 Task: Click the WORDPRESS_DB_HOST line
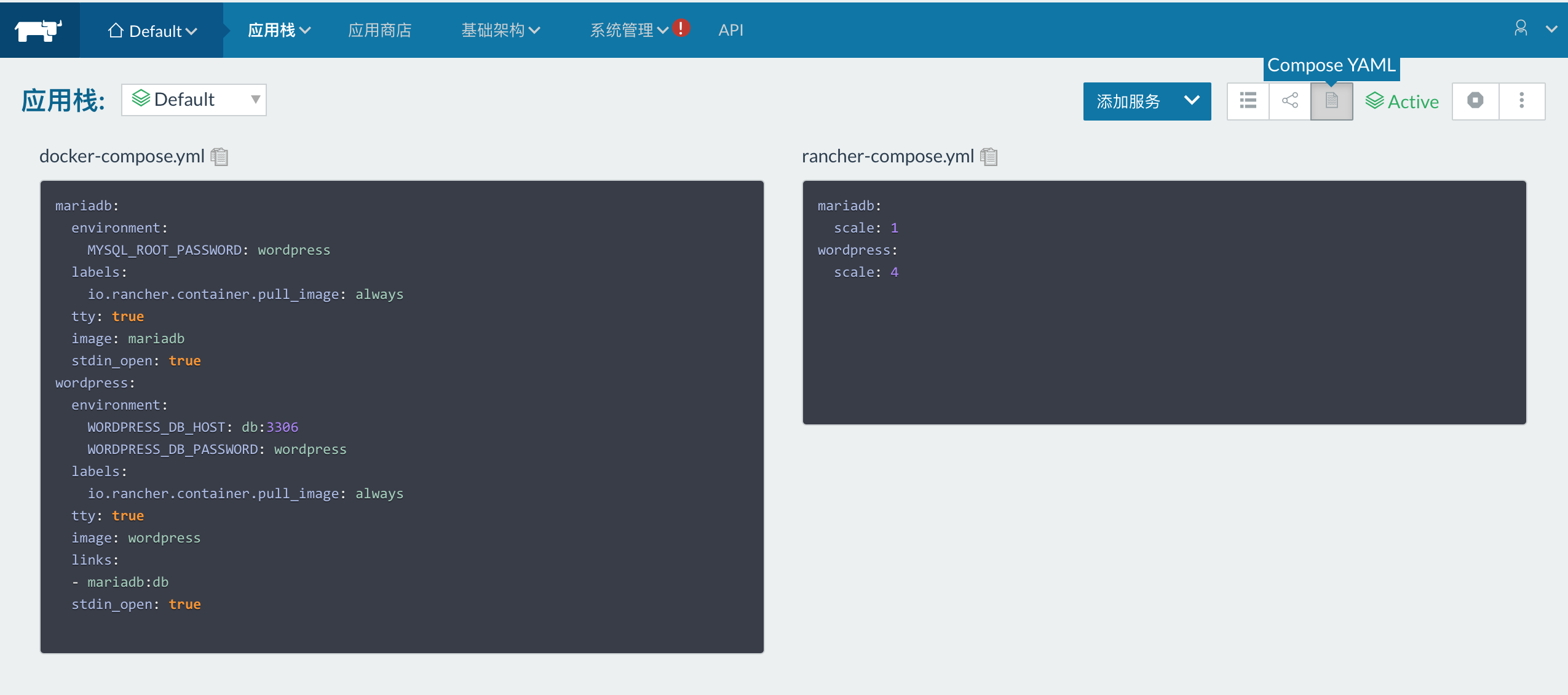click(192, 427)
